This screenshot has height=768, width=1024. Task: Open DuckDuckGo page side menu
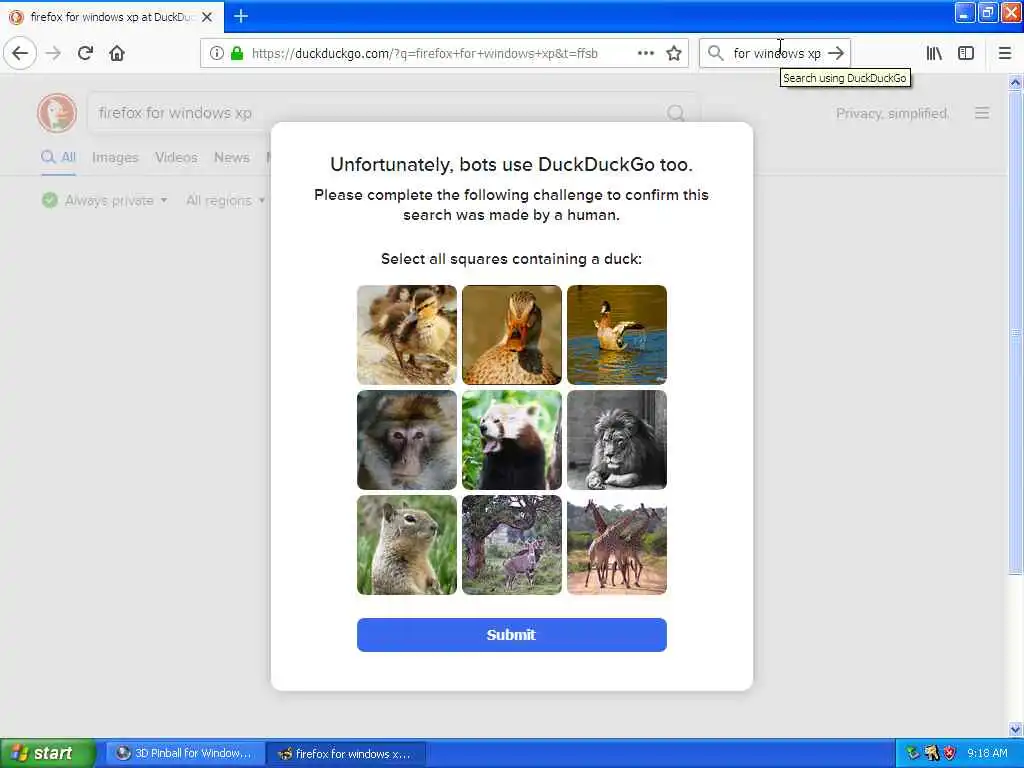tap(982, 113)
